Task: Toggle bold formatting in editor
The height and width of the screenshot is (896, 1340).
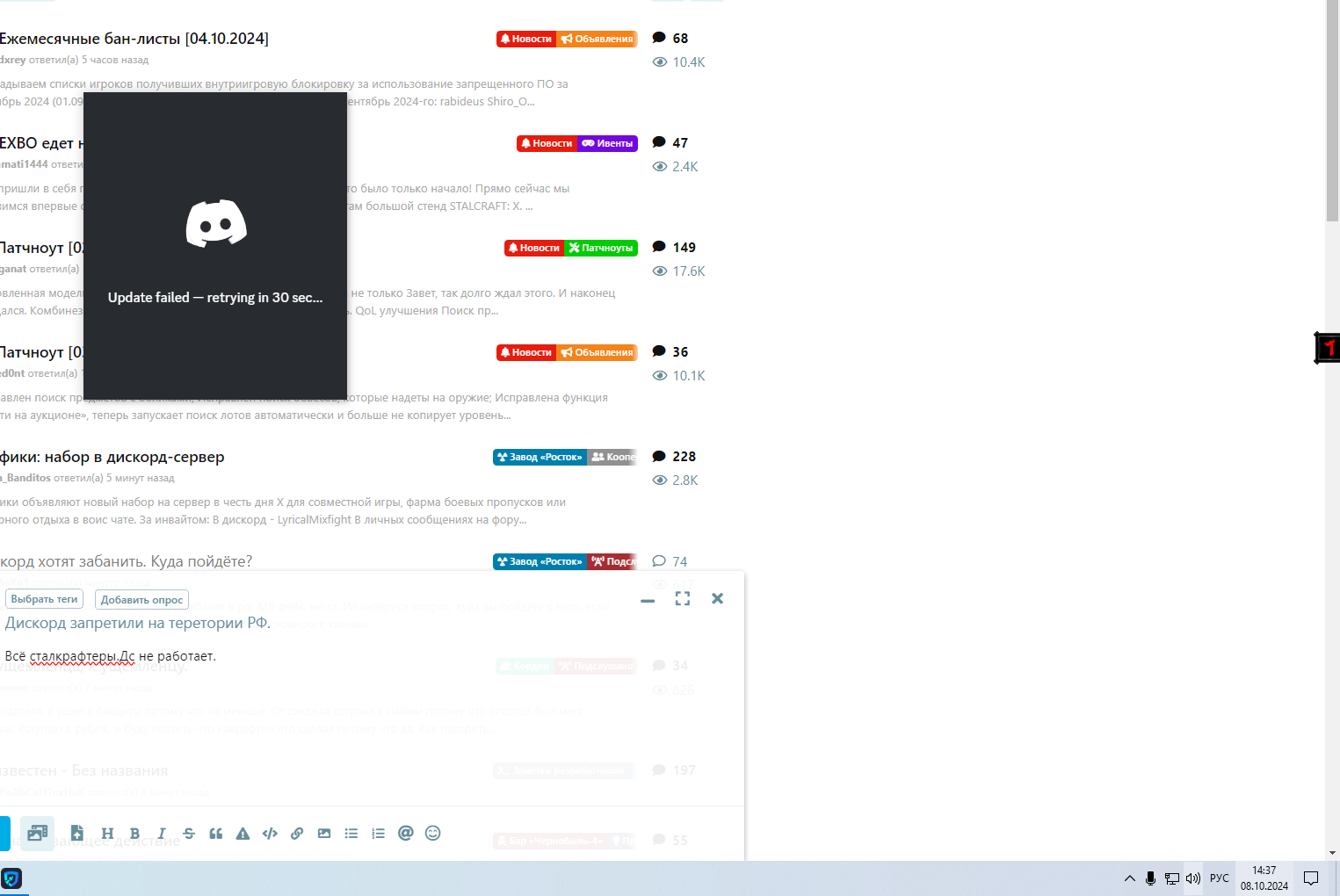Action: pos(134,834)
